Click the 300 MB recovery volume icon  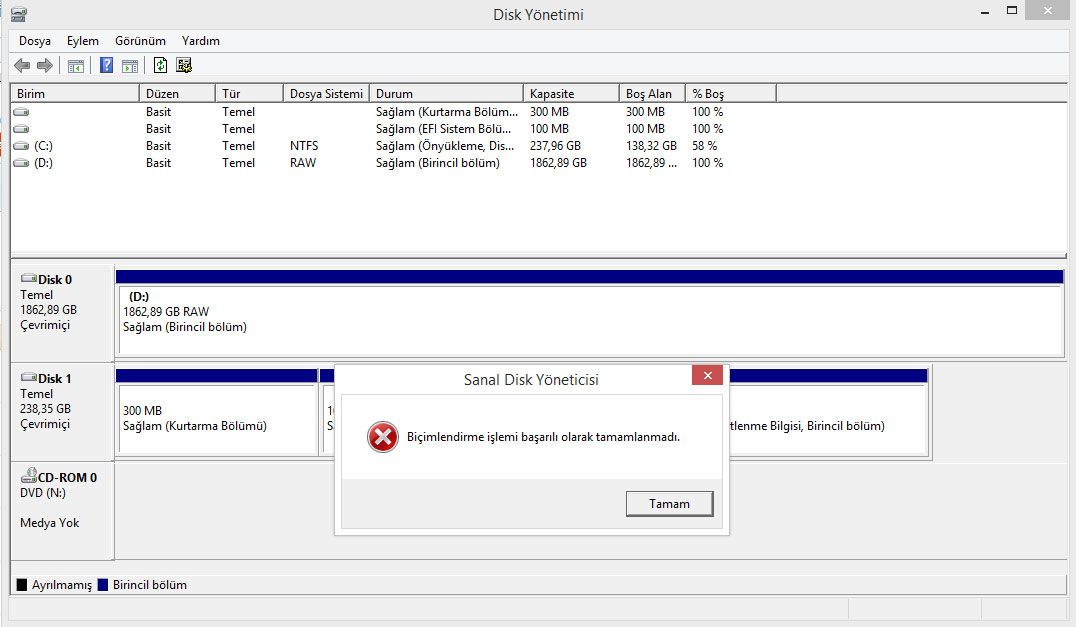coord(21,111)
